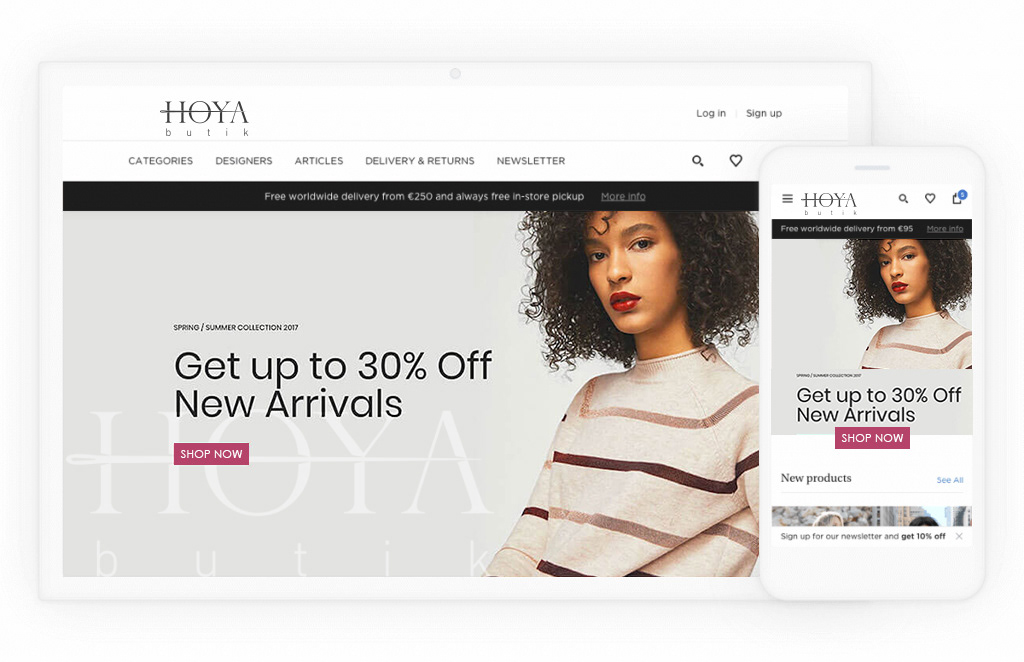Viewport: 1024px width, 662px height.
Task: Tap SHOP NOW button on phone screen
Action: pyautogui.click(x=872, y=438)
